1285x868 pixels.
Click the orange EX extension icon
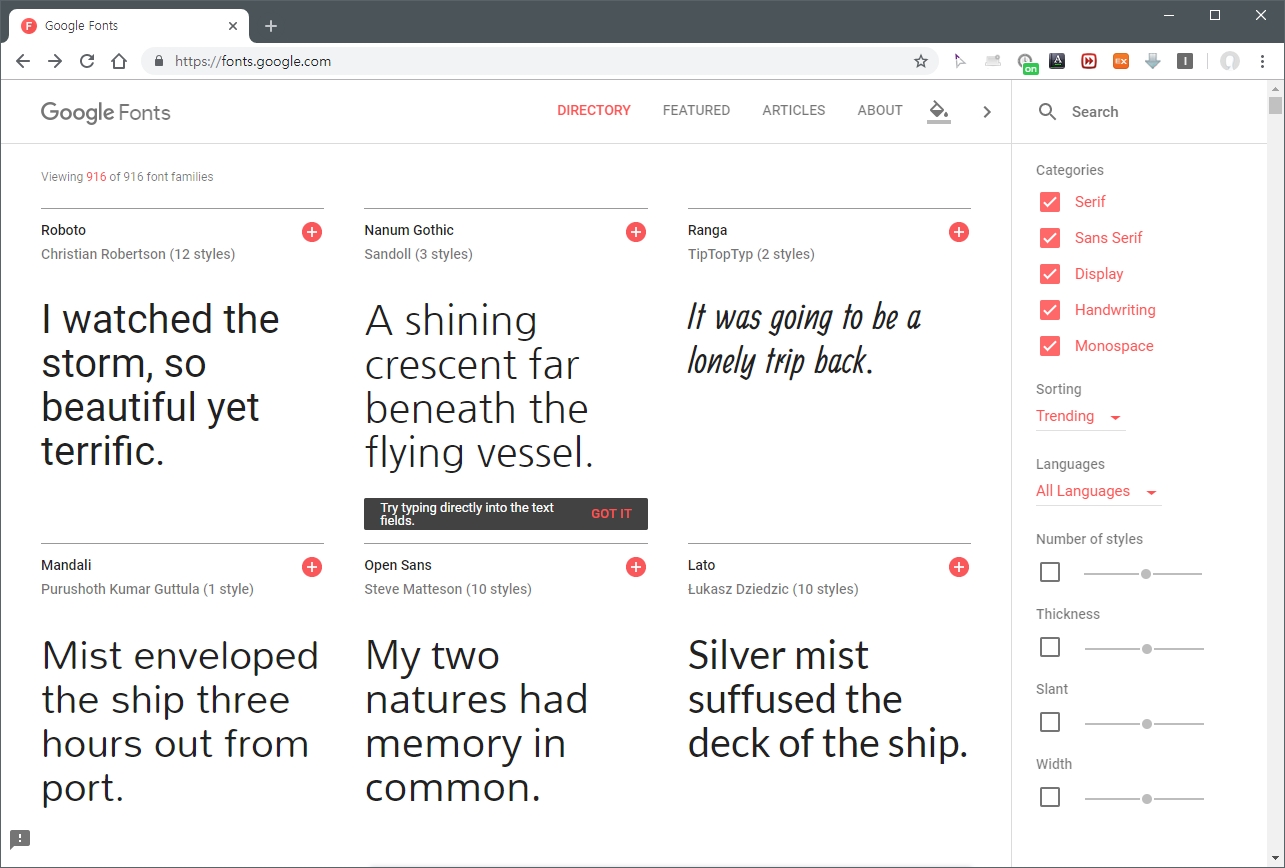(1121, 61)
